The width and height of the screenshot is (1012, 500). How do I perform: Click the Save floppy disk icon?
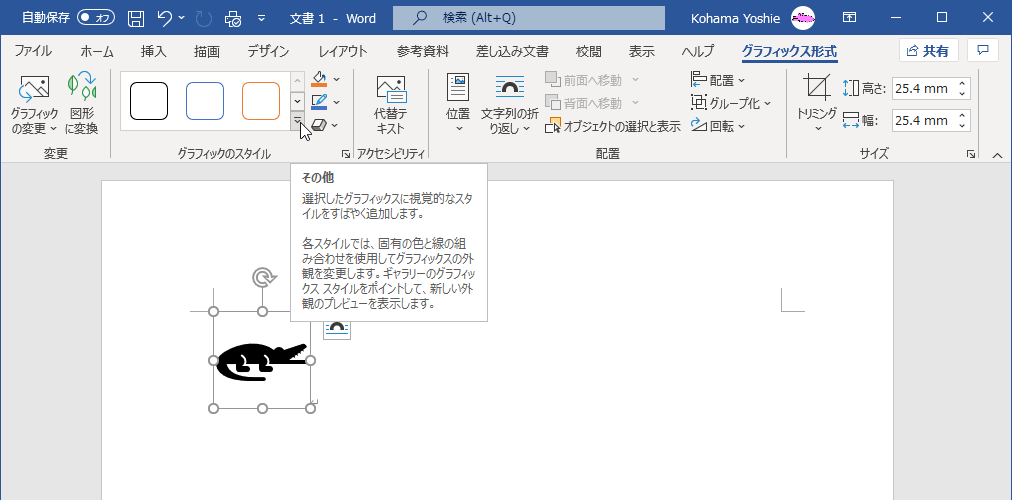pyautogui.click(x=136, y=18)
